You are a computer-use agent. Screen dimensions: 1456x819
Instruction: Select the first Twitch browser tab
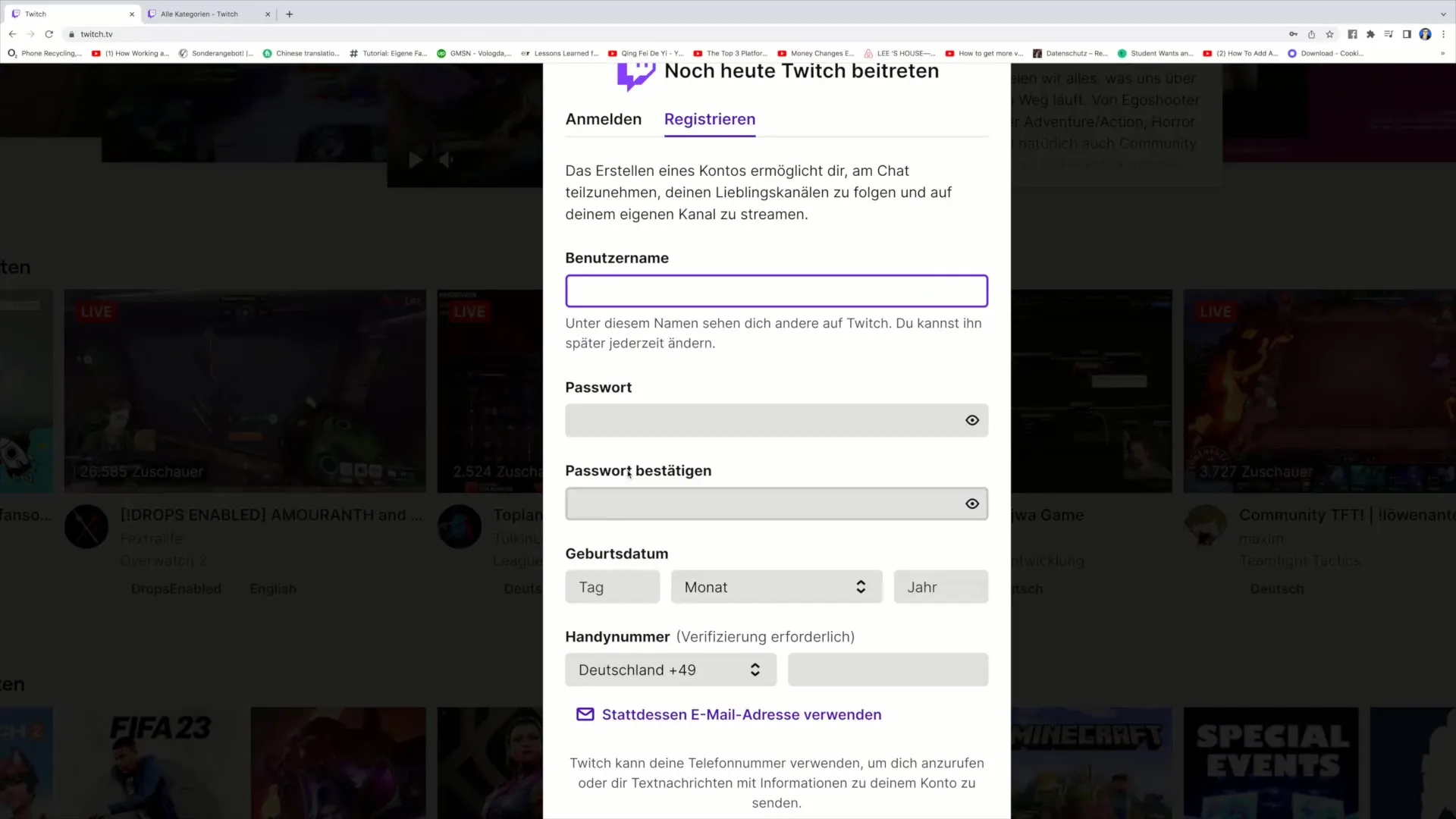pyautogui.click(x=72, y=14)
